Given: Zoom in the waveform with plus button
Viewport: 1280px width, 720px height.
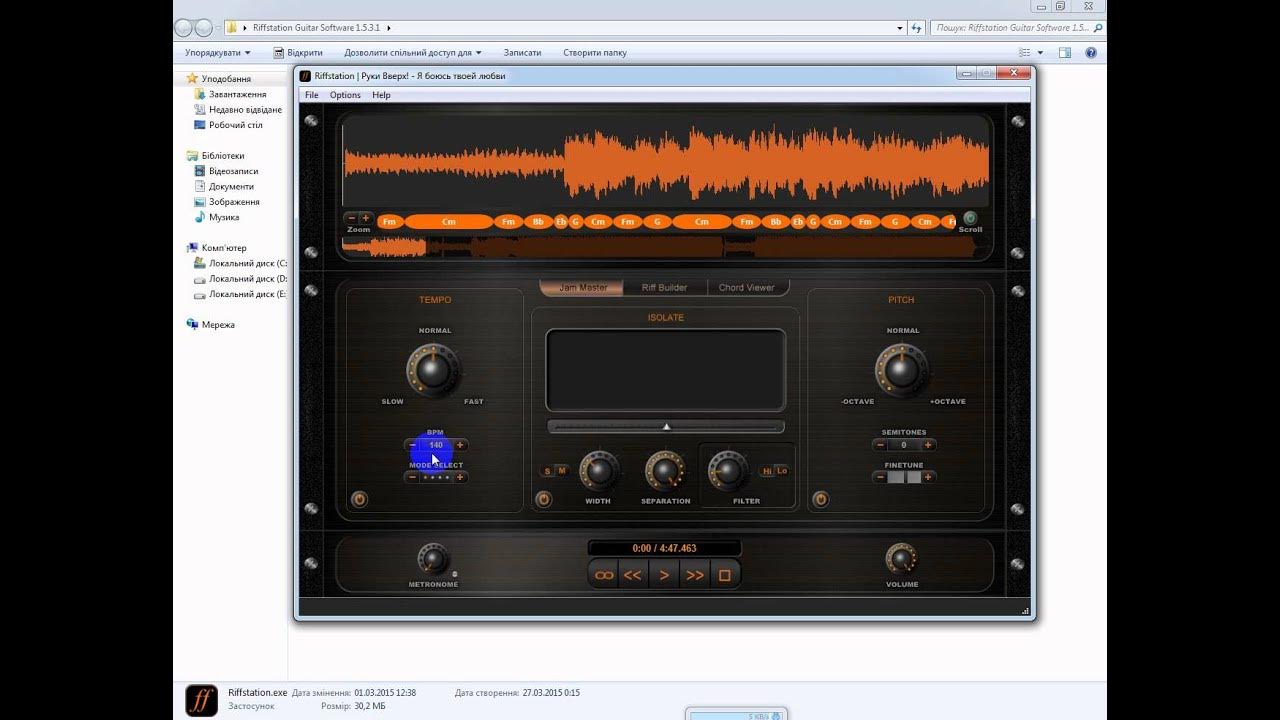Looking at the screenshot, I should [x=365, y=218].
